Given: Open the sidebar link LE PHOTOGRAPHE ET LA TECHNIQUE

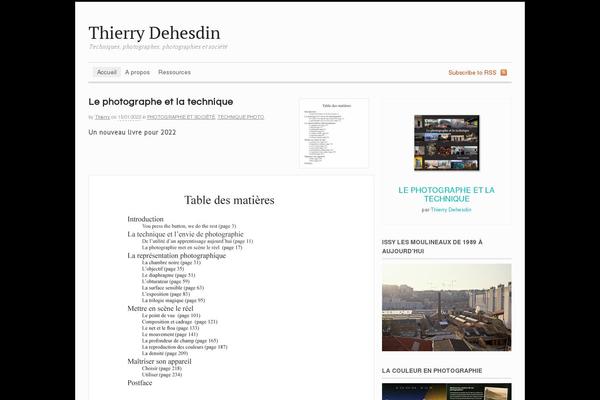Looking at the screenshot, I should (x=447, y=194).
